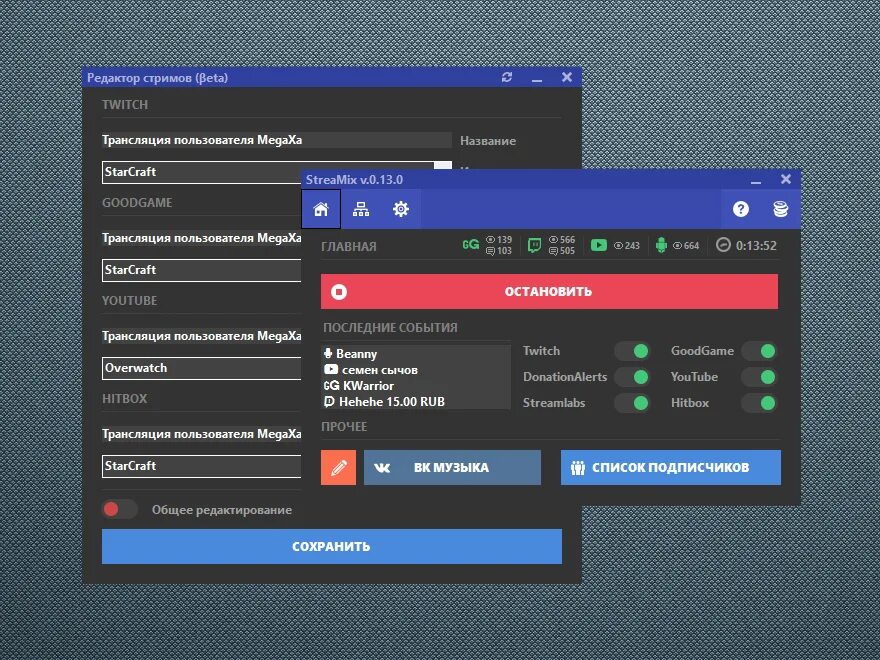Click the YouTube Overwatch game field
The image size is (880, 660).
[201, 368]
